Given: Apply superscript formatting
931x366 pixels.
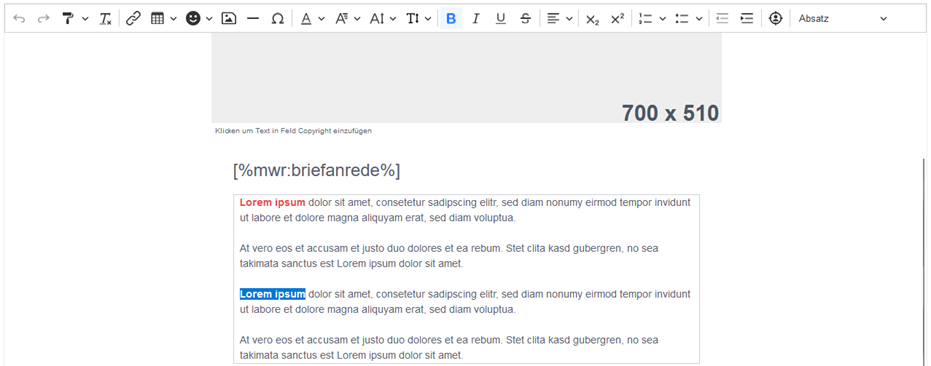Looking at the screenshot, I should [x=618, y=19].
